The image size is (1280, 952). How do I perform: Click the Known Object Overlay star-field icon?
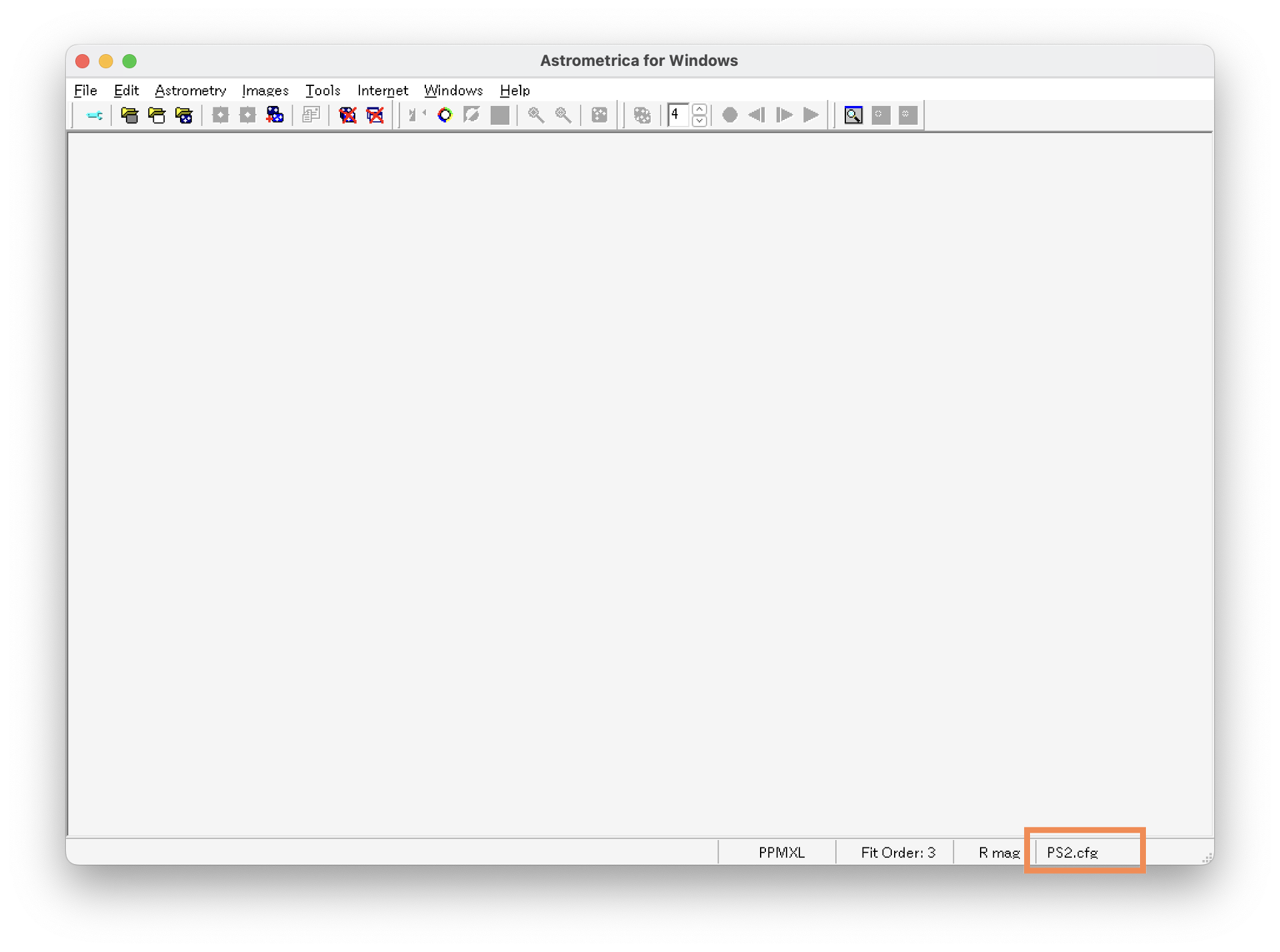[x=599, y=115]
